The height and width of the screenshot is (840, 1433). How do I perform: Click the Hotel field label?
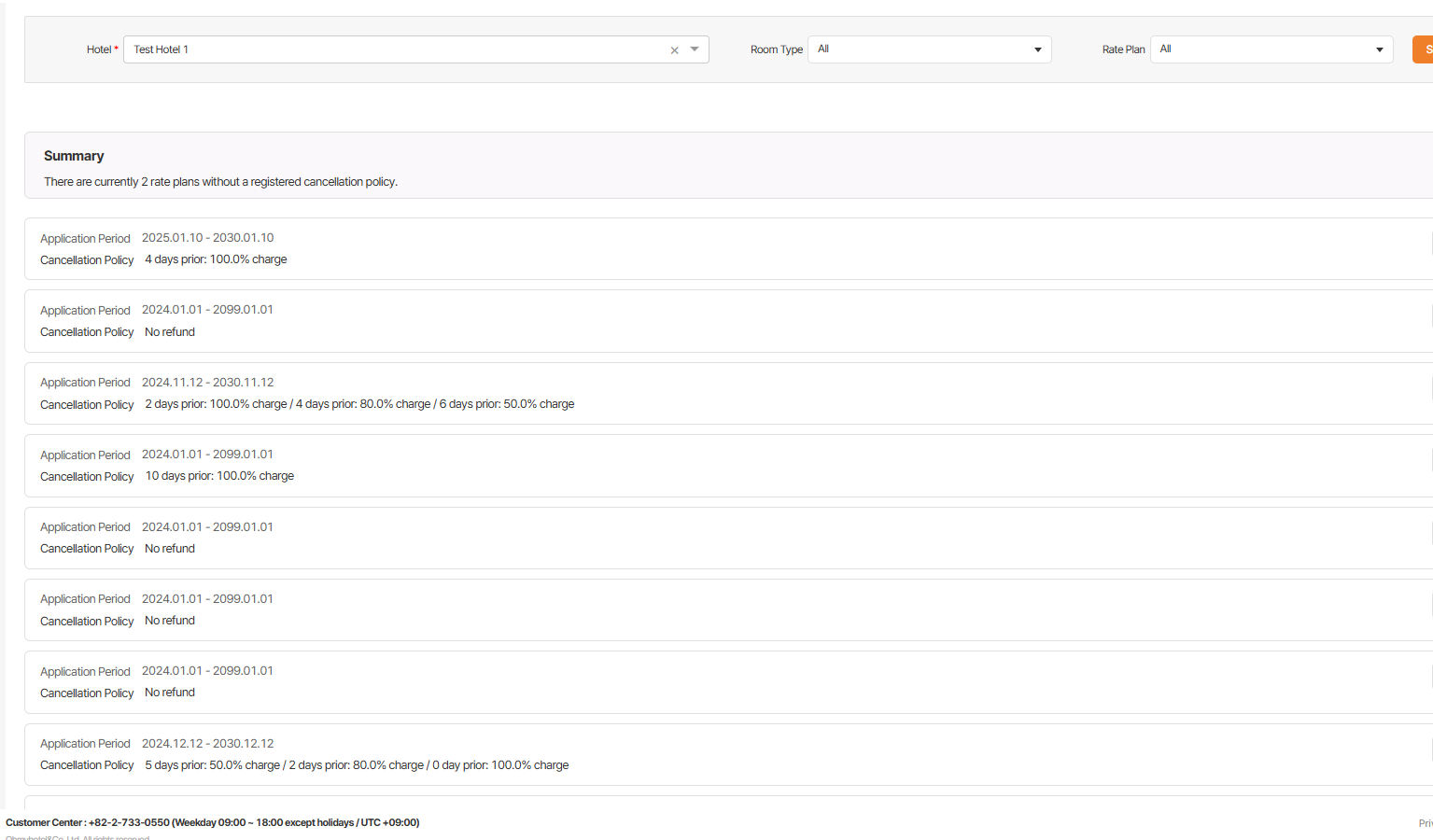(99, 49)
